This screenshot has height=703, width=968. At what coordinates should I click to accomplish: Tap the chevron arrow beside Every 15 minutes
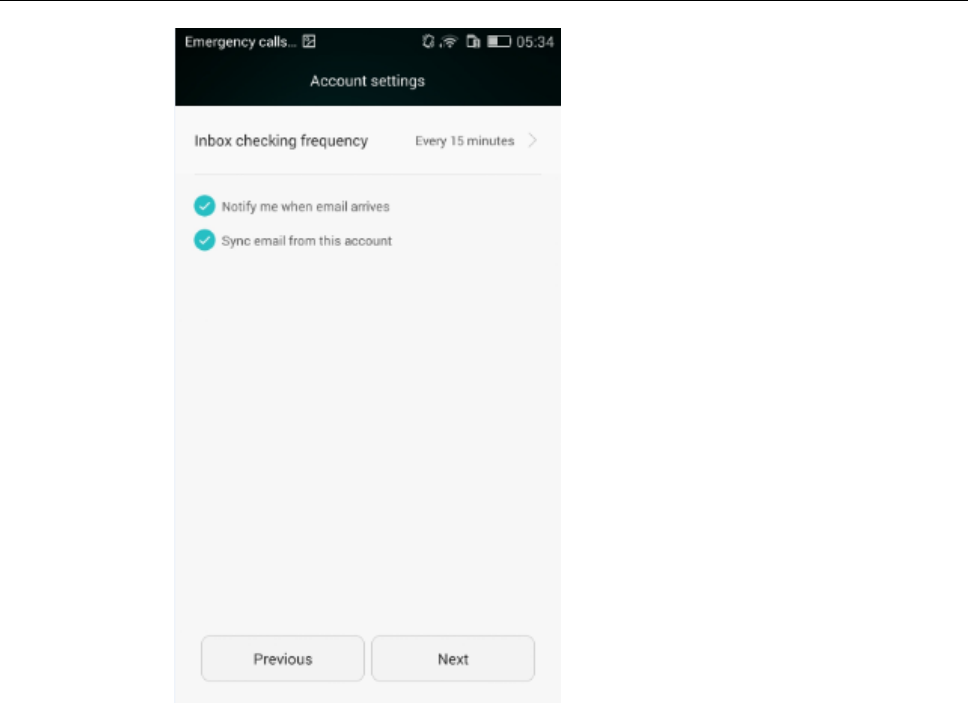pyautogui.click(x=533, y=141)
